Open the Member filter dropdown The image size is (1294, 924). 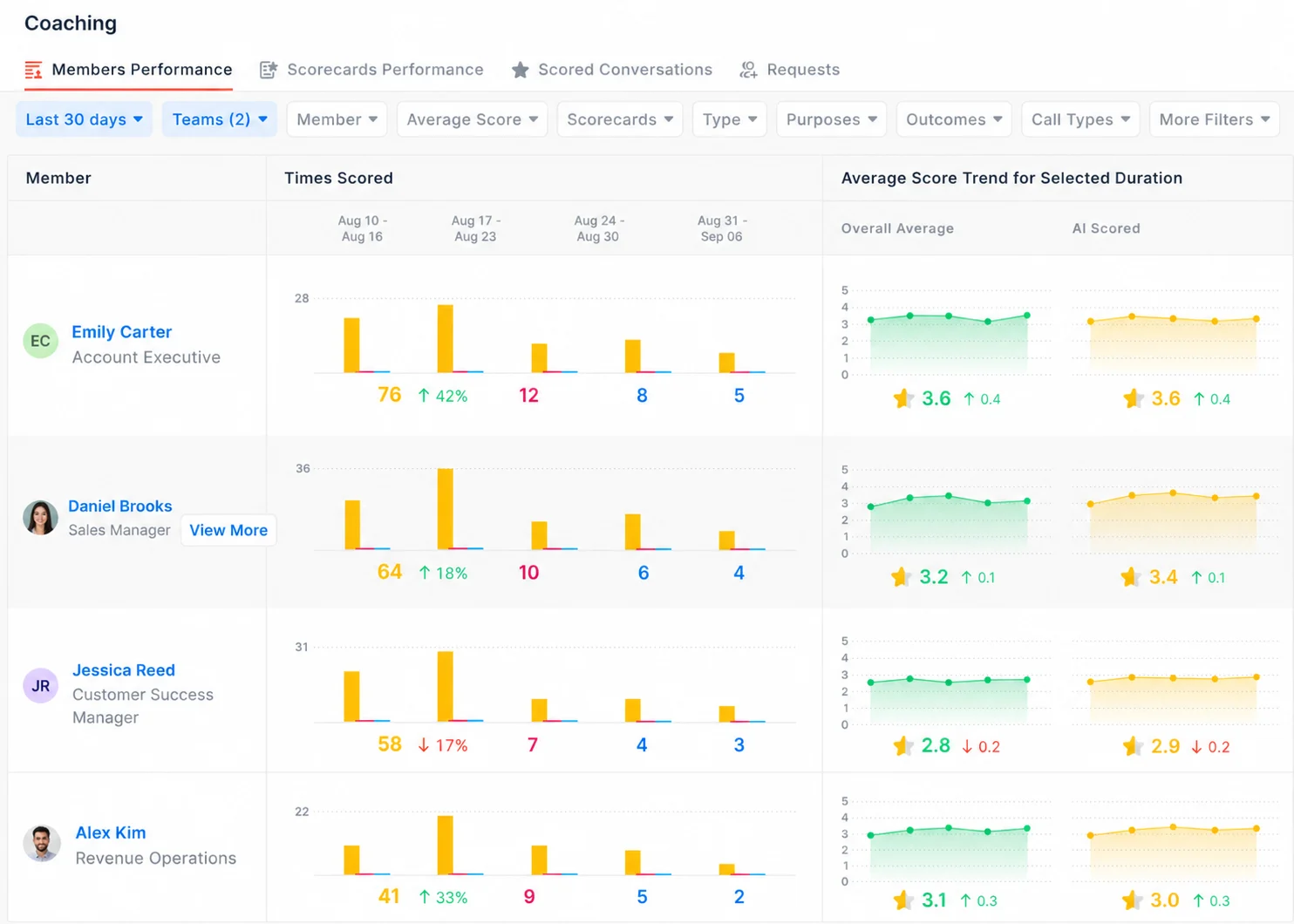pos(337,119)
